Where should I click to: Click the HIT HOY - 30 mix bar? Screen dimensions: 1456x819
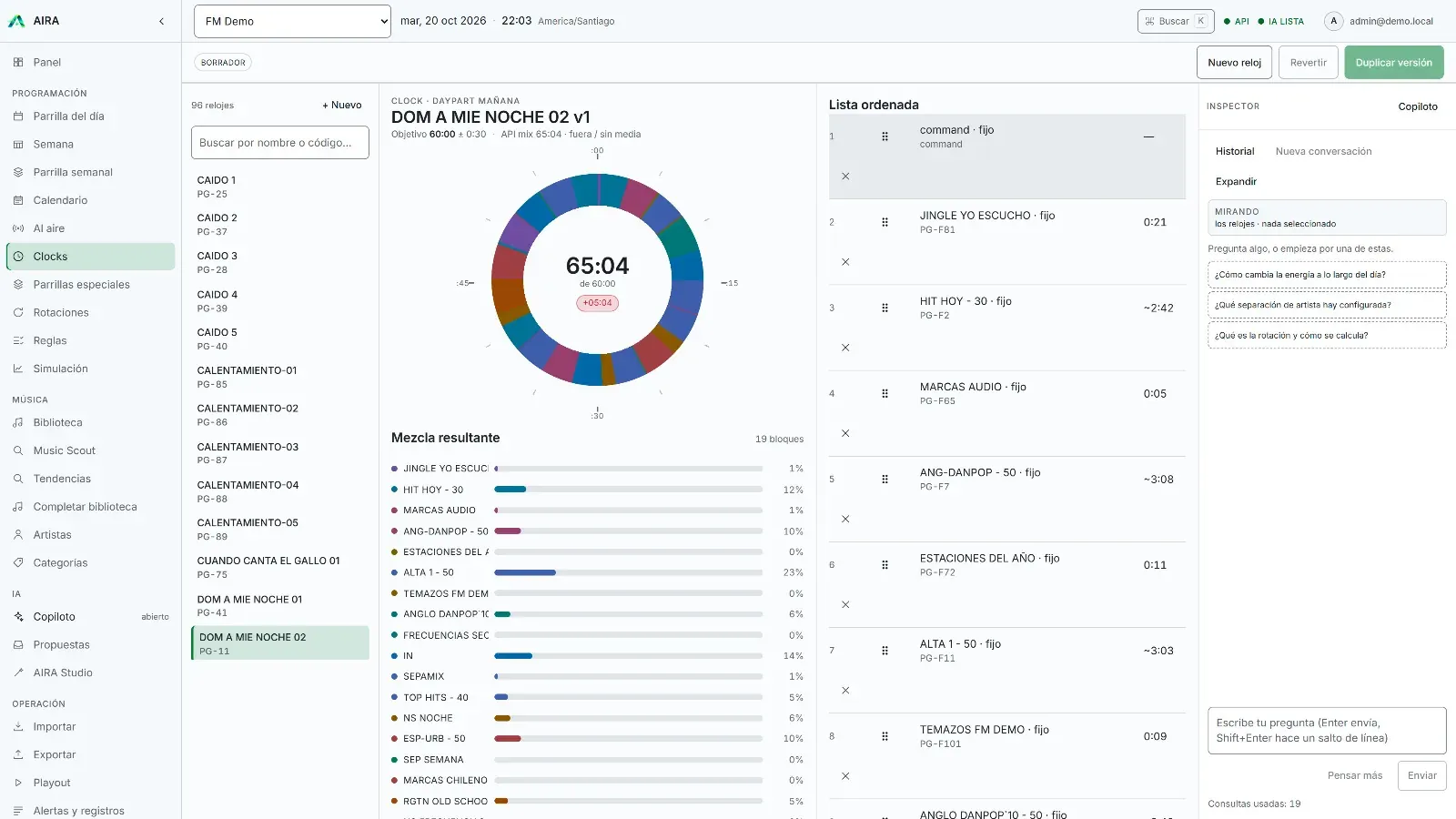coord(628,490)
